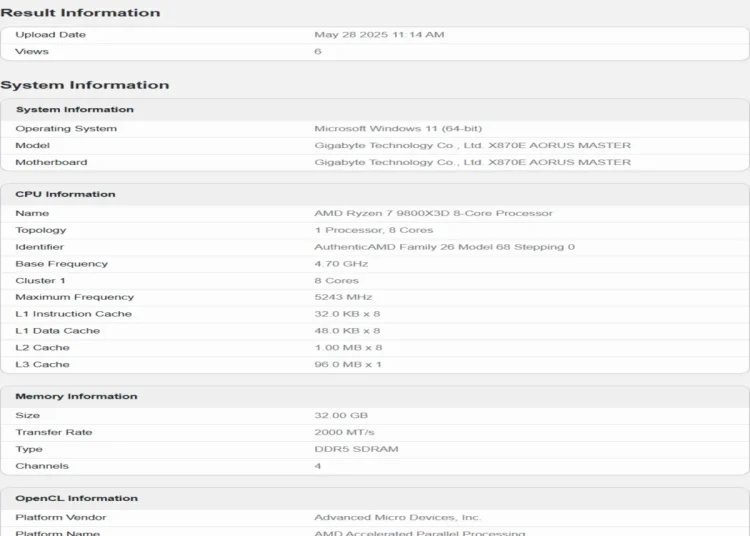Click the '48.0 KB x 8' value
This screenshot has width=750, height=536.
point(347,330)
